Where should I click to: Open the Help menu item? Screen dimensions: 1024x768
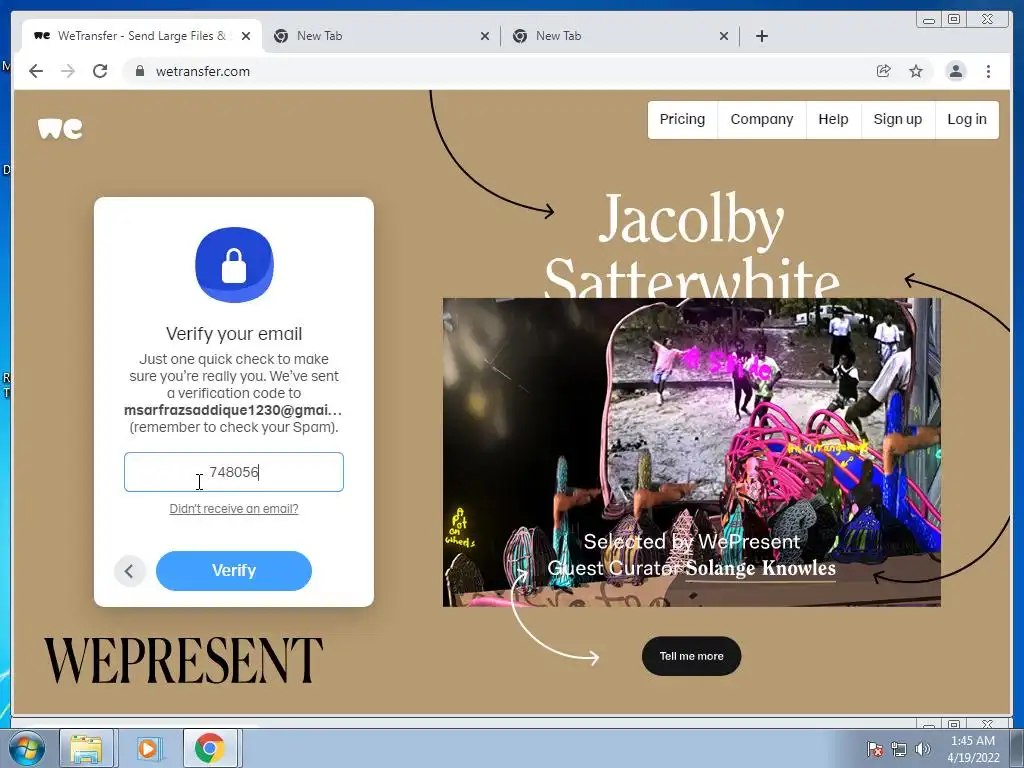833,120
